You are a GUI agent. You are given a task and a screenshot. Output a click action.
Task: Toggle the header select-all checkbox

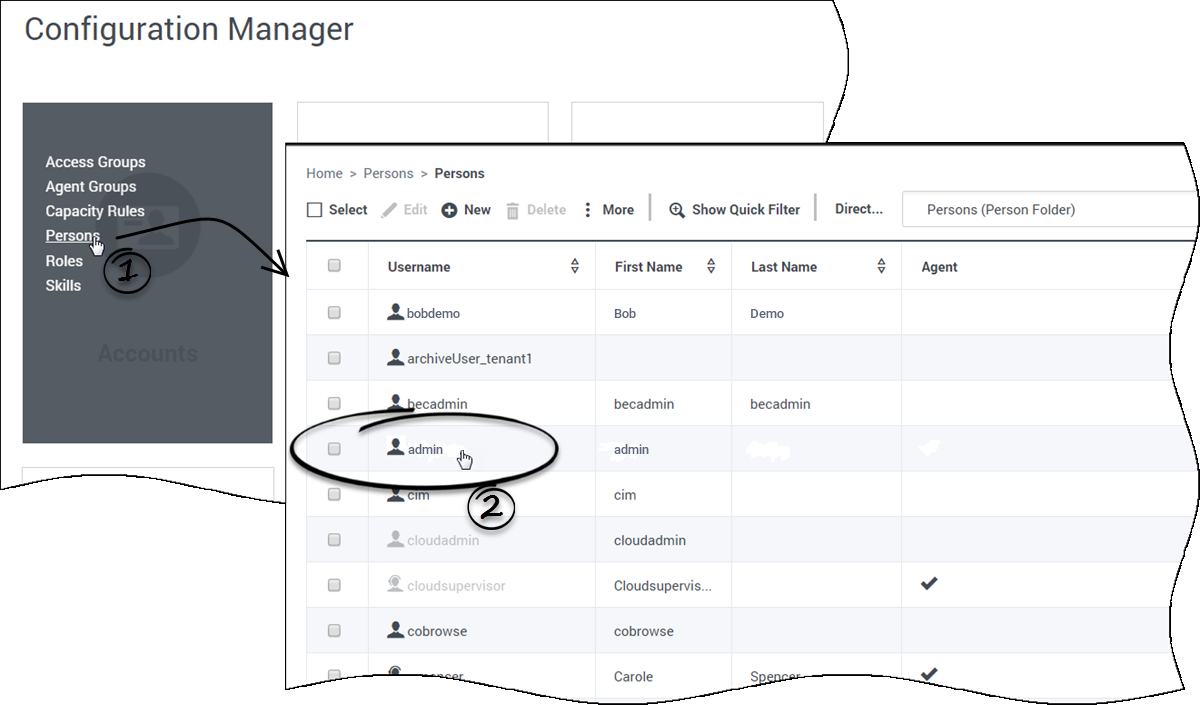[x=334, y=266]
